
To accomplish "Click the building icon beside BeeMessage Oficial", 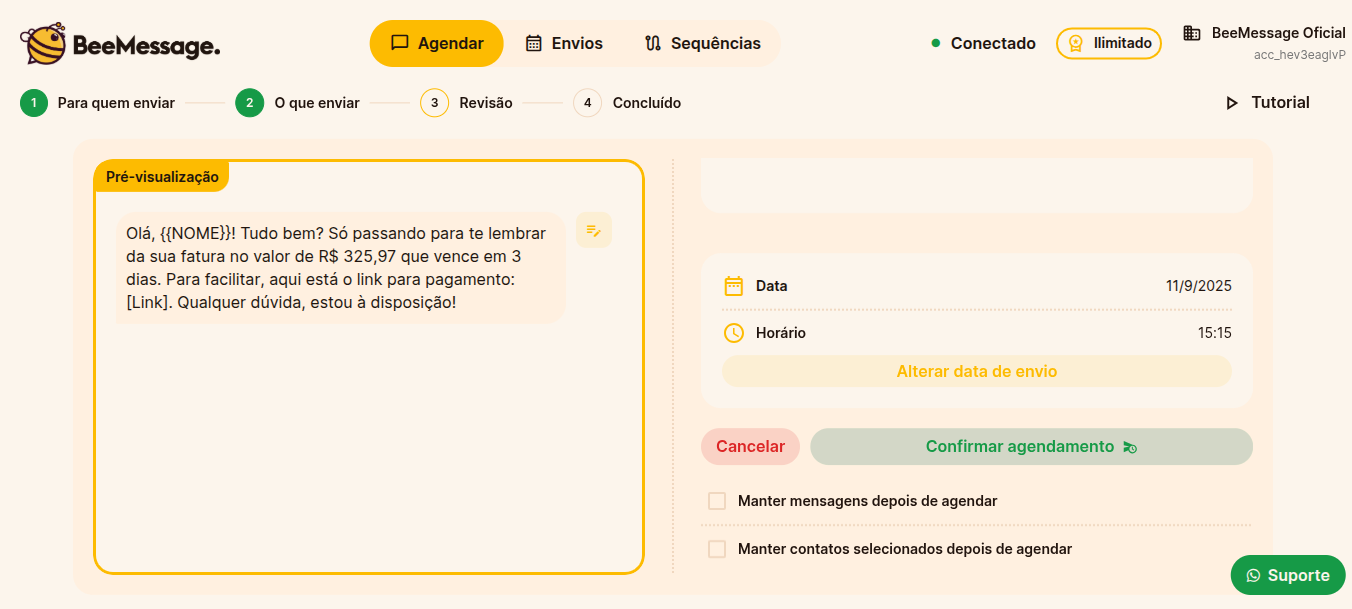I will [x=1190, y=32].
